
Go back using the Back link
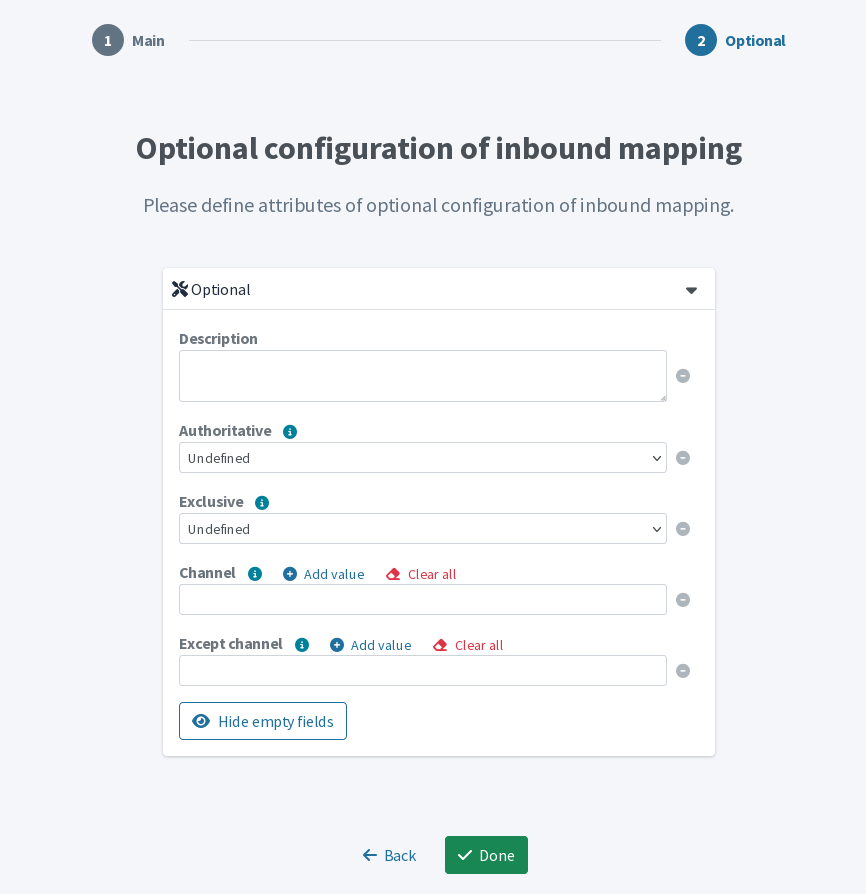389,855
